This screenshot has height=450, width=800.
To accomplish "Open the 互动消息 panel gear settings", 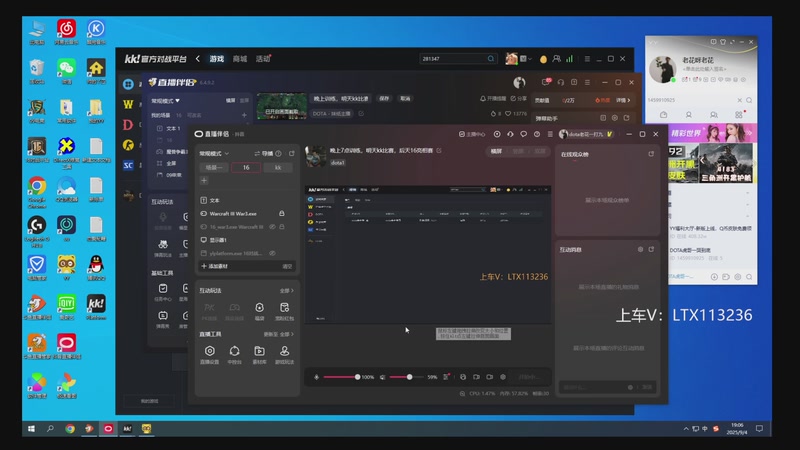I will coord(640,249).
